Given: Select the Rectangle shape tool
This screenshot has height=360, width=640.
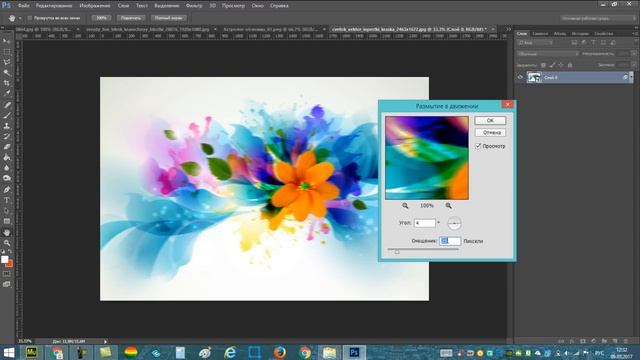Looking at the screenshot, I should [7, 221].
